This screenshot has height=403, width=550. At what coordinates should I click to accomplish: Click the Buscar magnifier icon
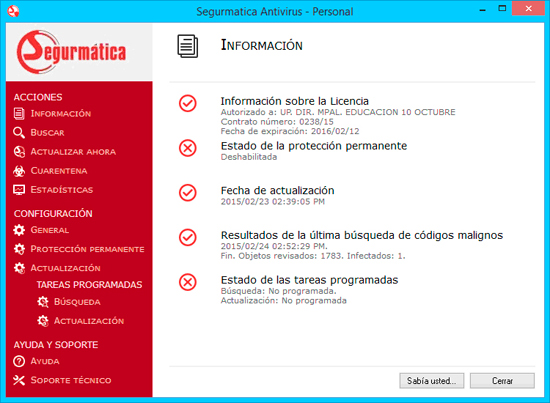[19, 133]
